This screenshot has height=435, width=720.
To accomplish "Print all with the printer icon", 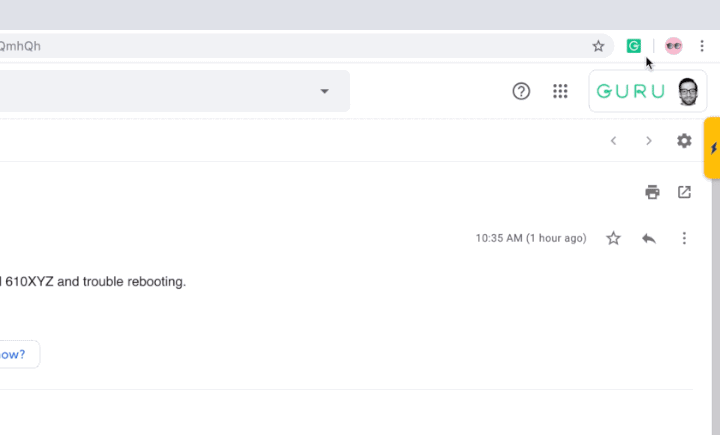I will tap(652, 192).
